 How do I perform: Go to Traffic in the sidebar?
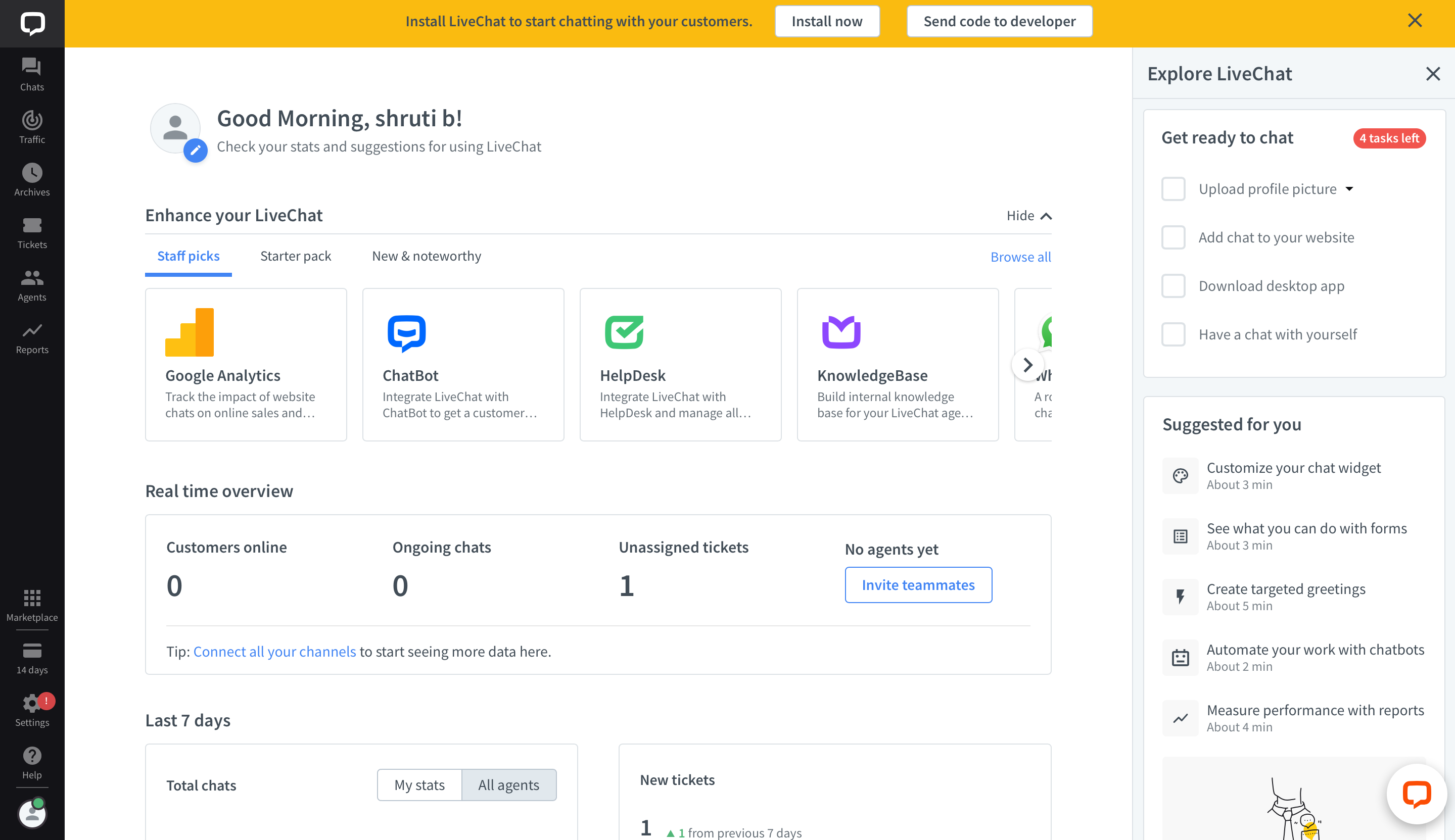point(32,127)
